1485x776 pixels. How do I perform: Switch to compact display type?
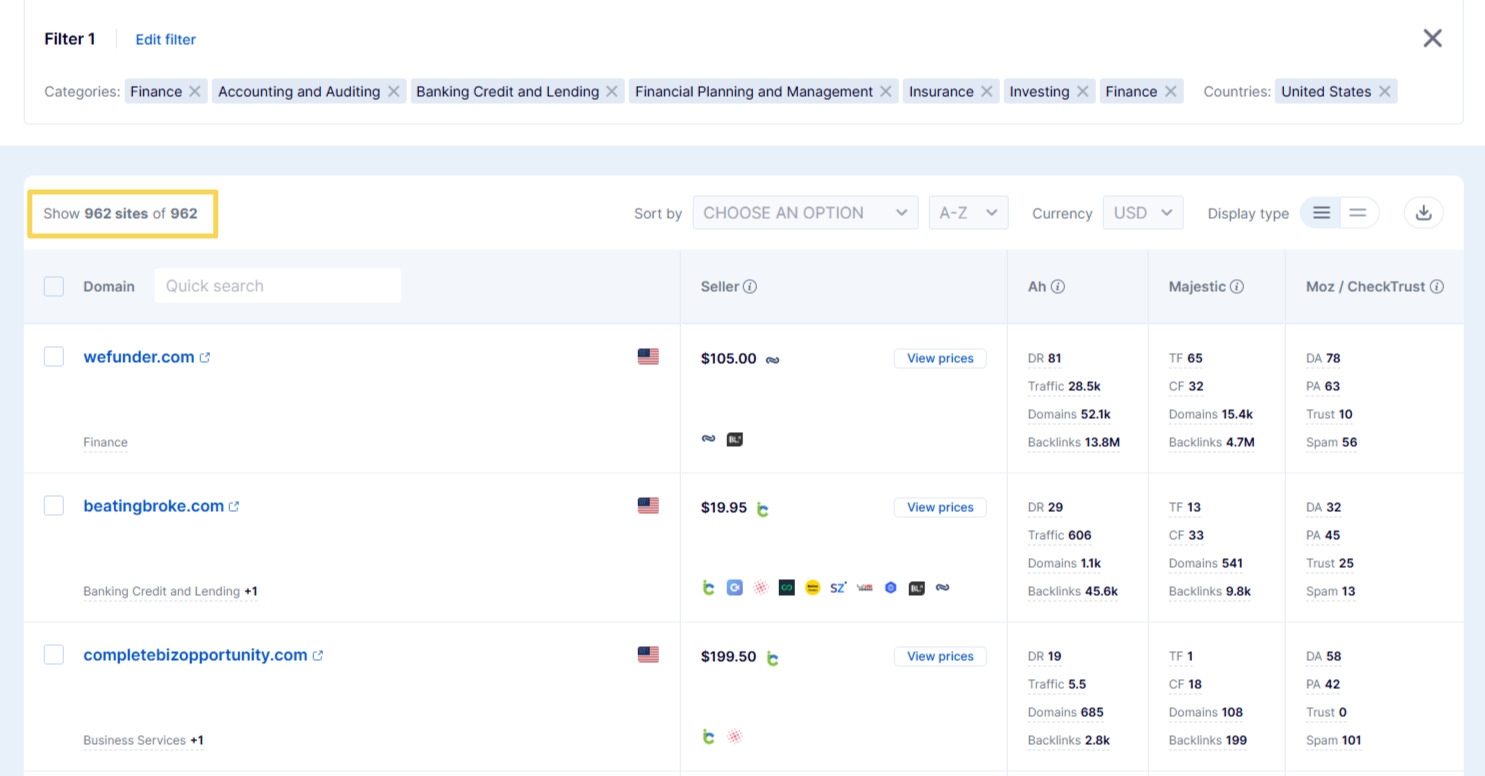[x=1357, y=213]
